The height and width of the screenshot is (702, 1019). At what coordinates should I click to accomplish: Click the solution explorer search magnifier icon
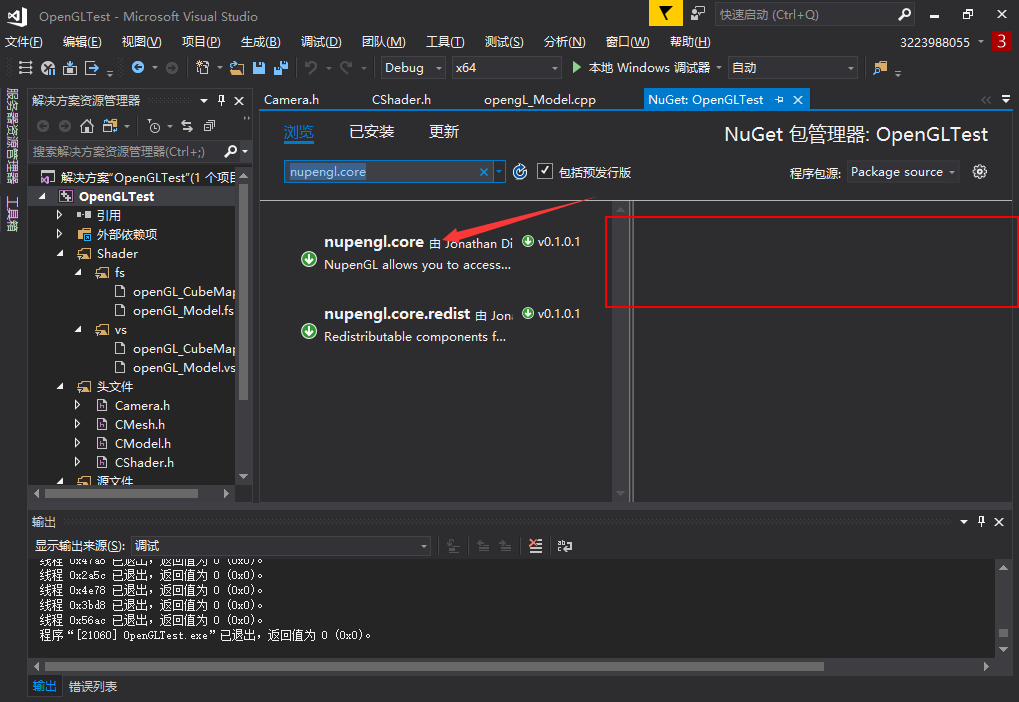[230, 151]
